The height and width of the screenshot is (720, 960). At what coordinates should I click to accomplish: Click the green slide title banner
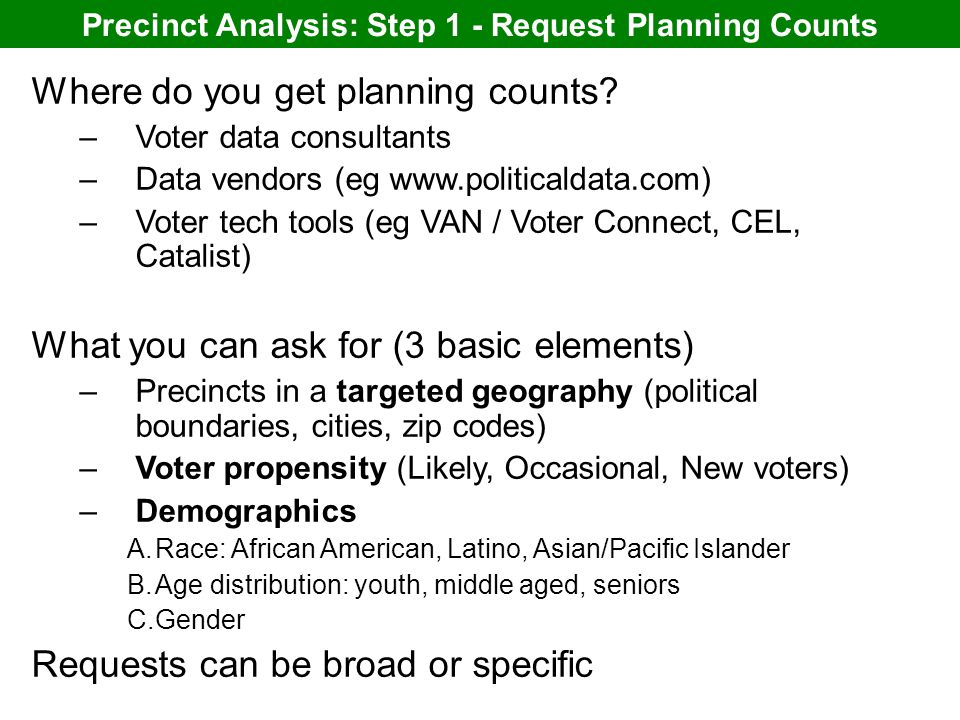[x=480, y=24]
